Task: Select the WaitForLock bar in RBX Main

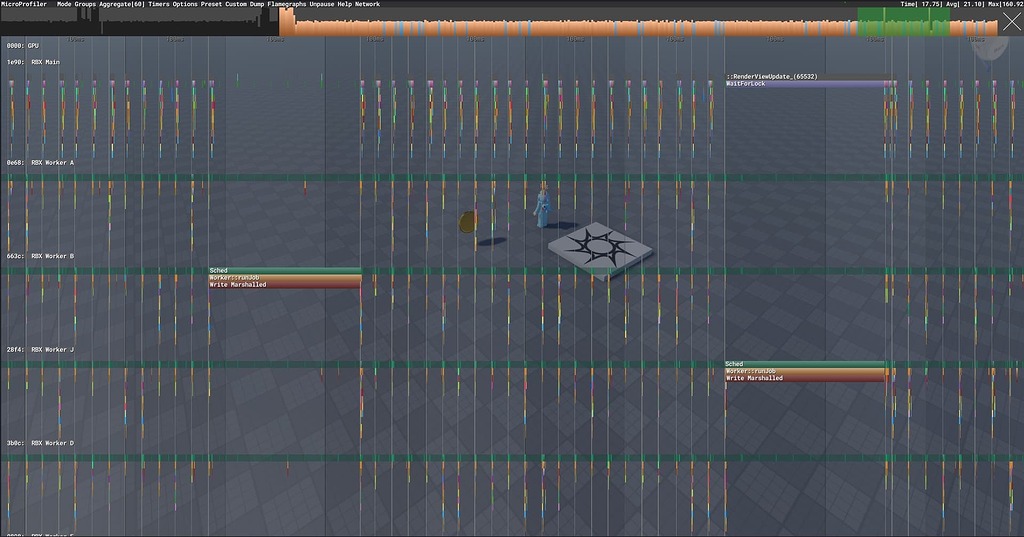Action: 810,84
